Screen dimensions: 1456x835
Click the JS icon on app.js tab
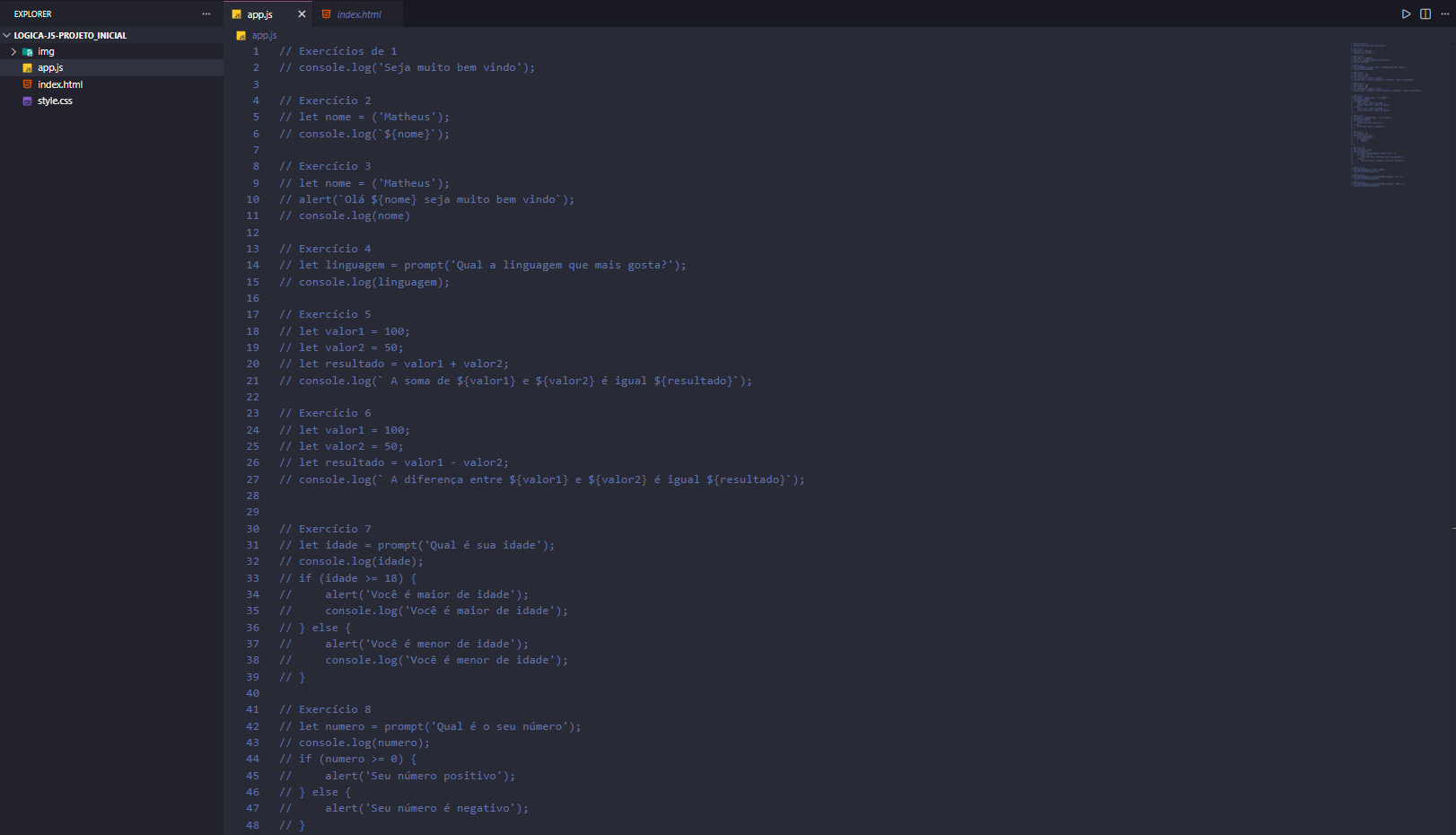[237, 14]
